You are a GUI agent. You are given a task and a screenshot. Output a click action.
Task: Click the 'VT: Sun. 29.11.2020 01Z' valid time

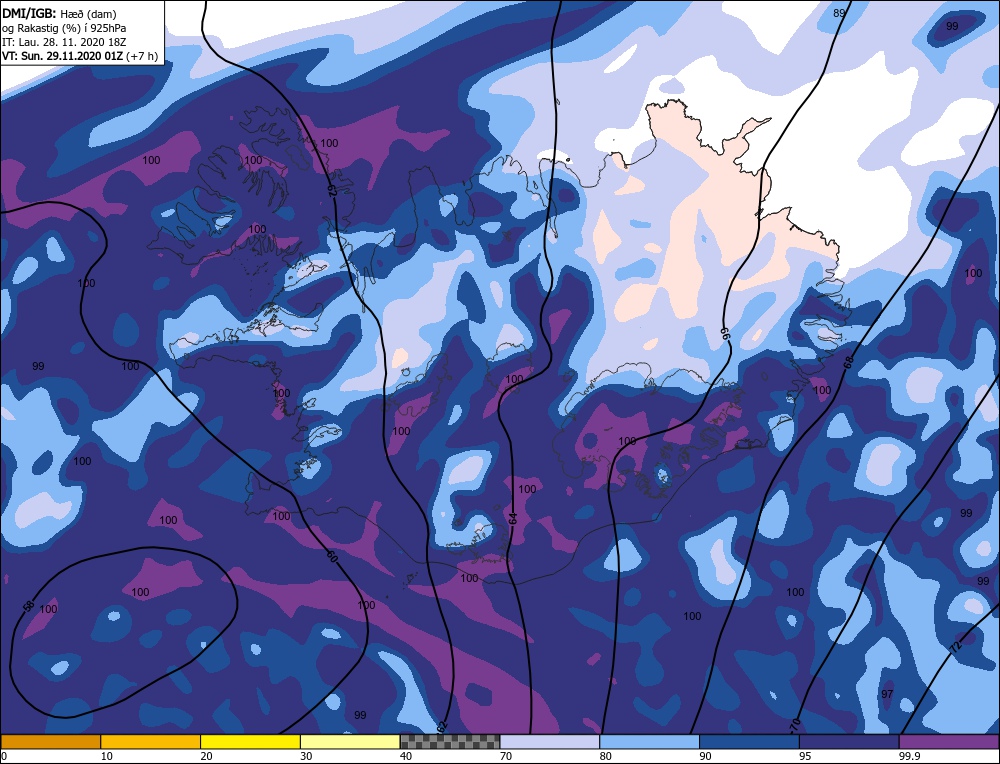point(62,55)
